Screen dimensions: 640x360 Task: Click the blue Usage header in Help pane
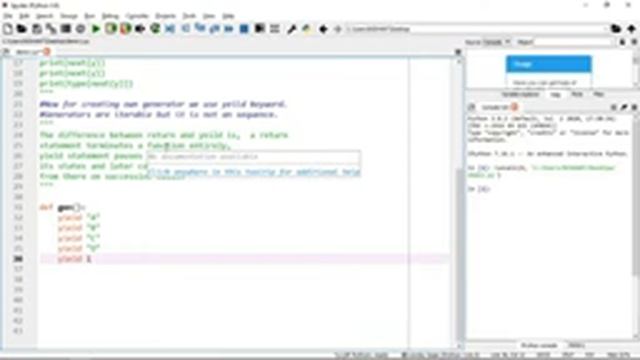point(549,64)
